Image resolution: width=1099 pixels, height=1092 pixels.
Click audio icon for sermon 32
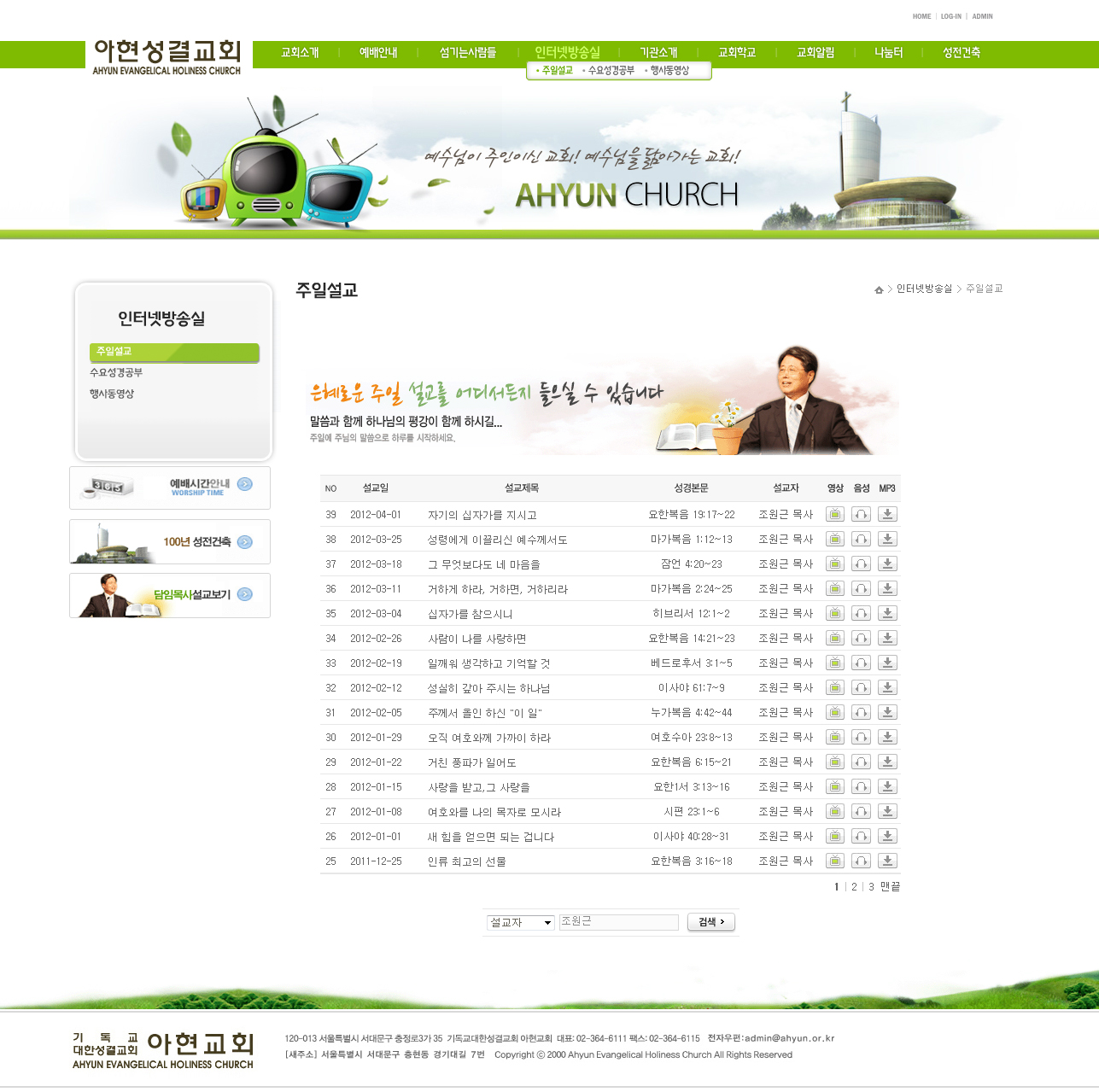[x=861, y=687]
